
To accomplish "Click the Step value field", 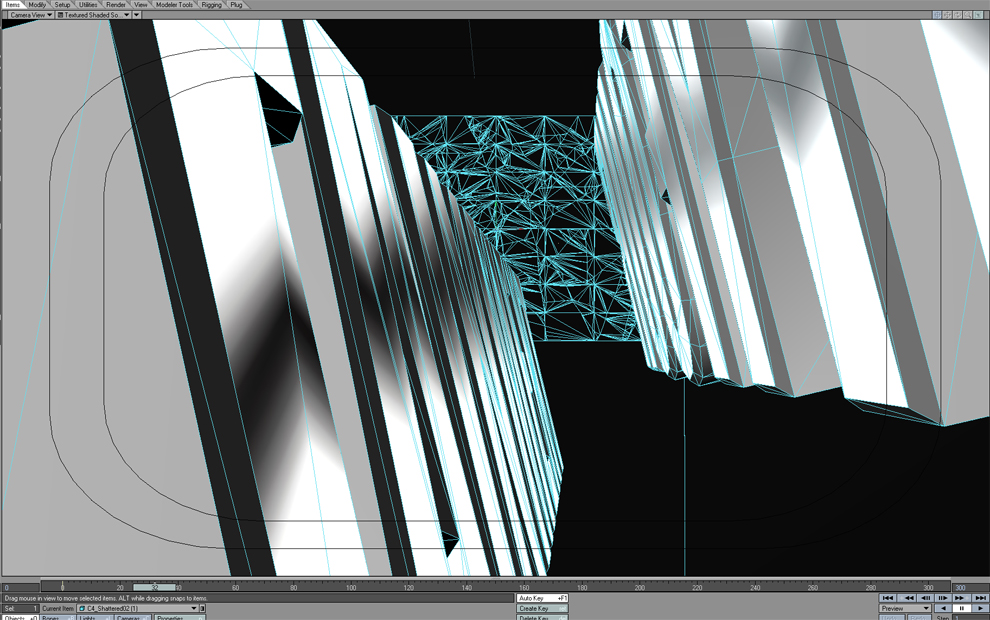I will click(x=970, y=617).
